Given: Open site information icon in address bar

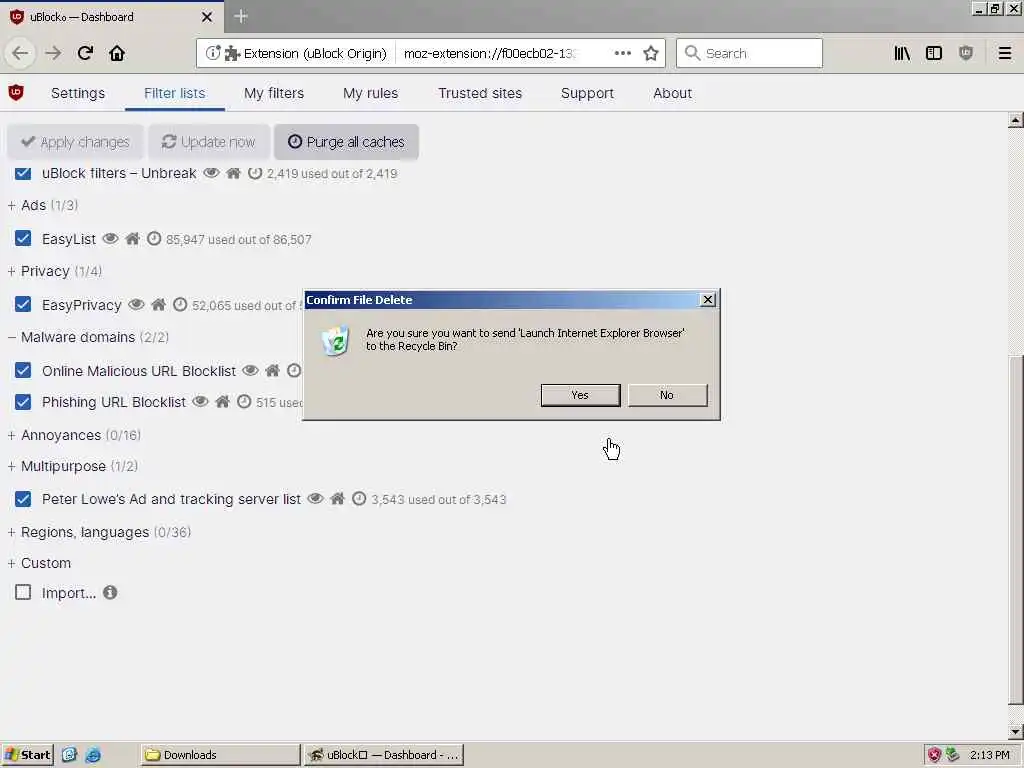Looking at the screenshot, I should pyautogui.click(x=213, y=53).
